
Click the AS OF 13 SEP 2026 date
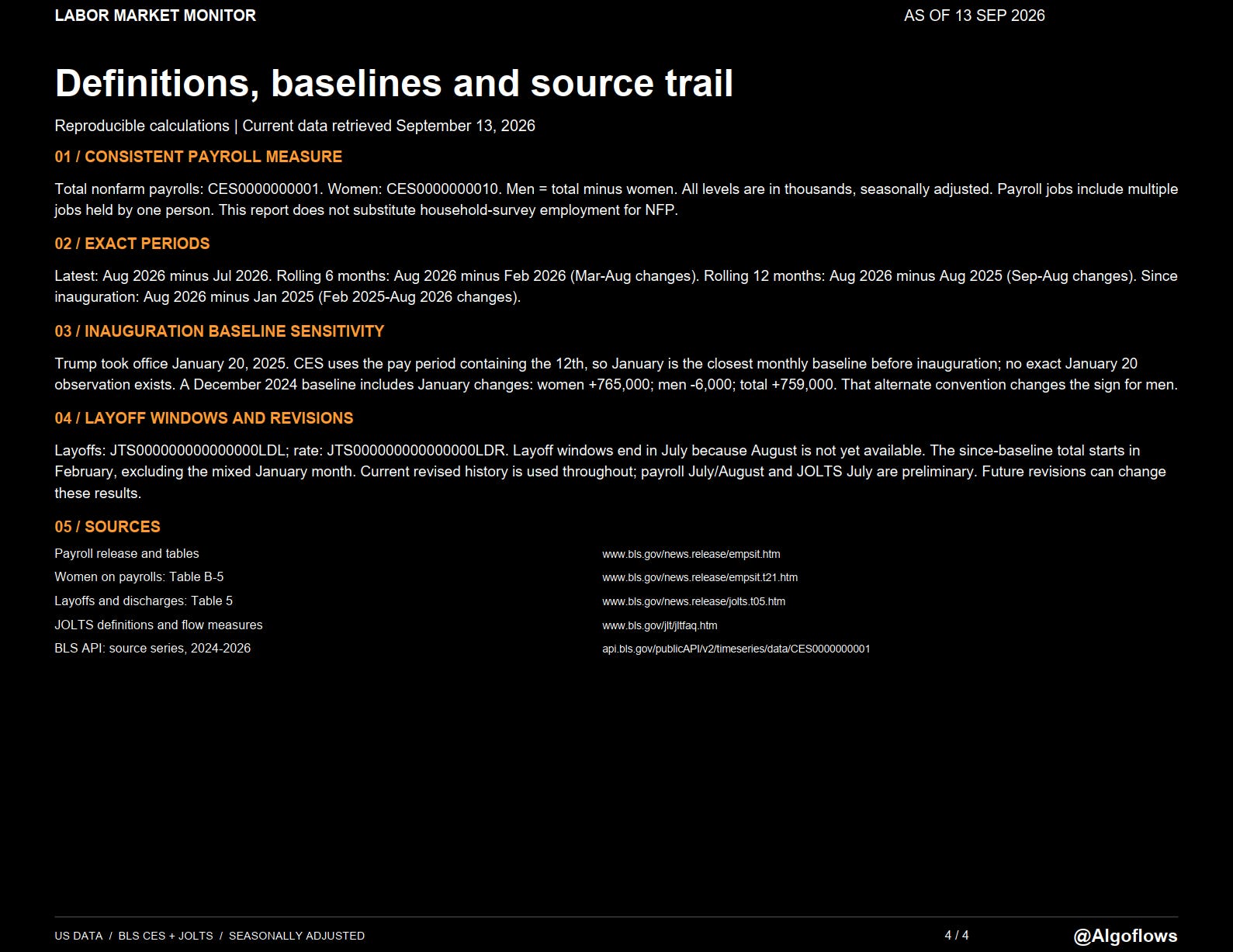974,16
